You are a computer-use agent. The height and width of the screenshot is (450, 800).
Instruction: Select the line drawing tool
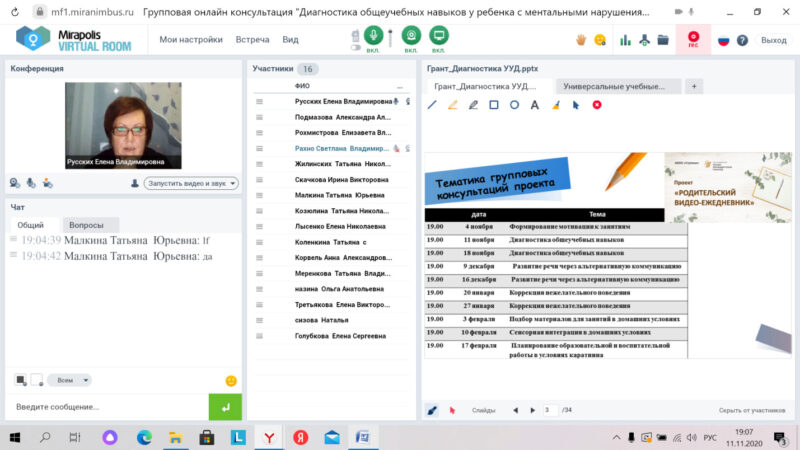pos(432,105)
